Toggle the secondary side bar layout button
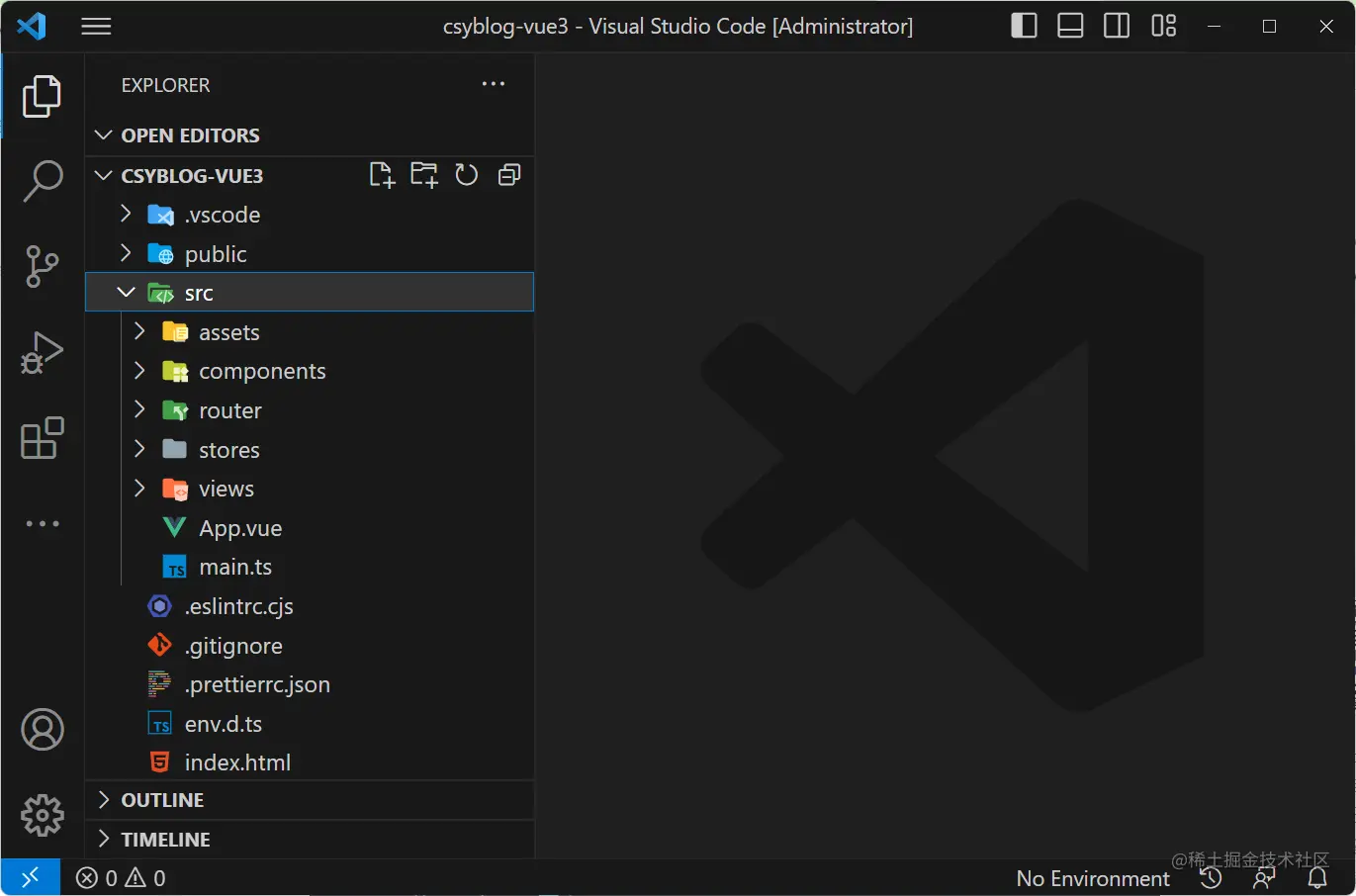 pyautogui.click(x=1117, y=26)
